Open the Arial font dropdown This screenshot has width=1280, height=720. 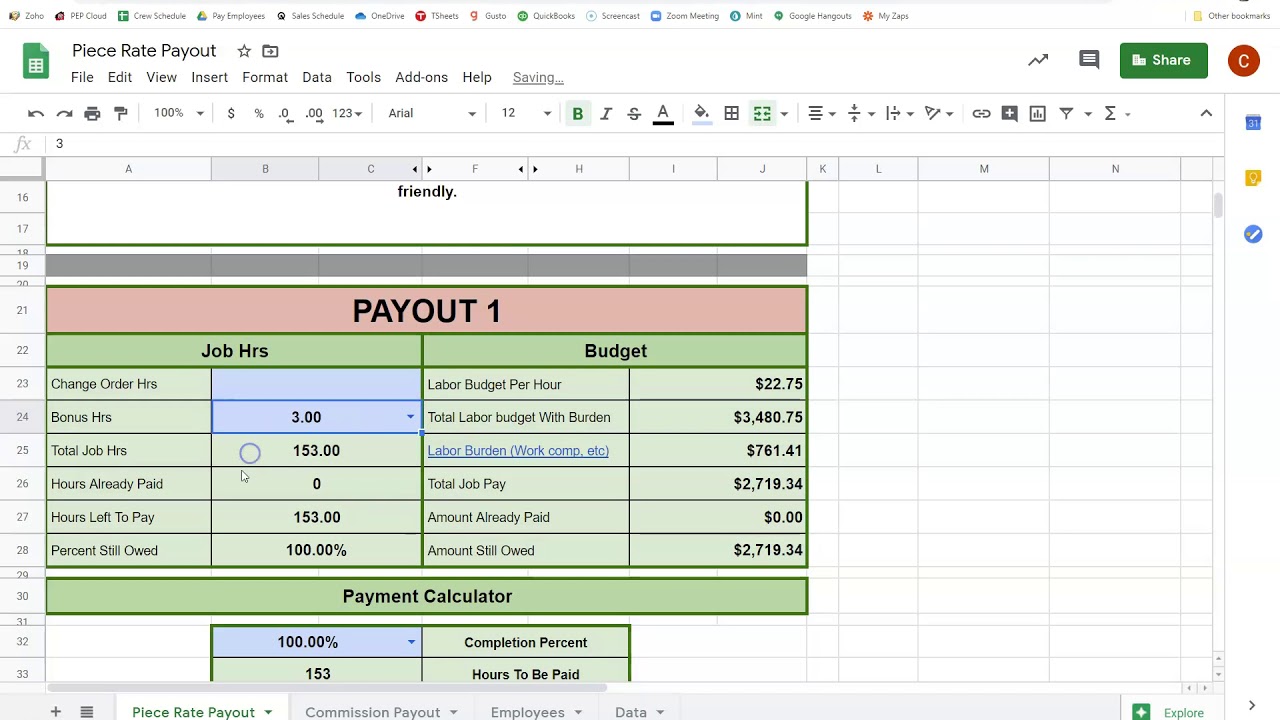point(432,113)
